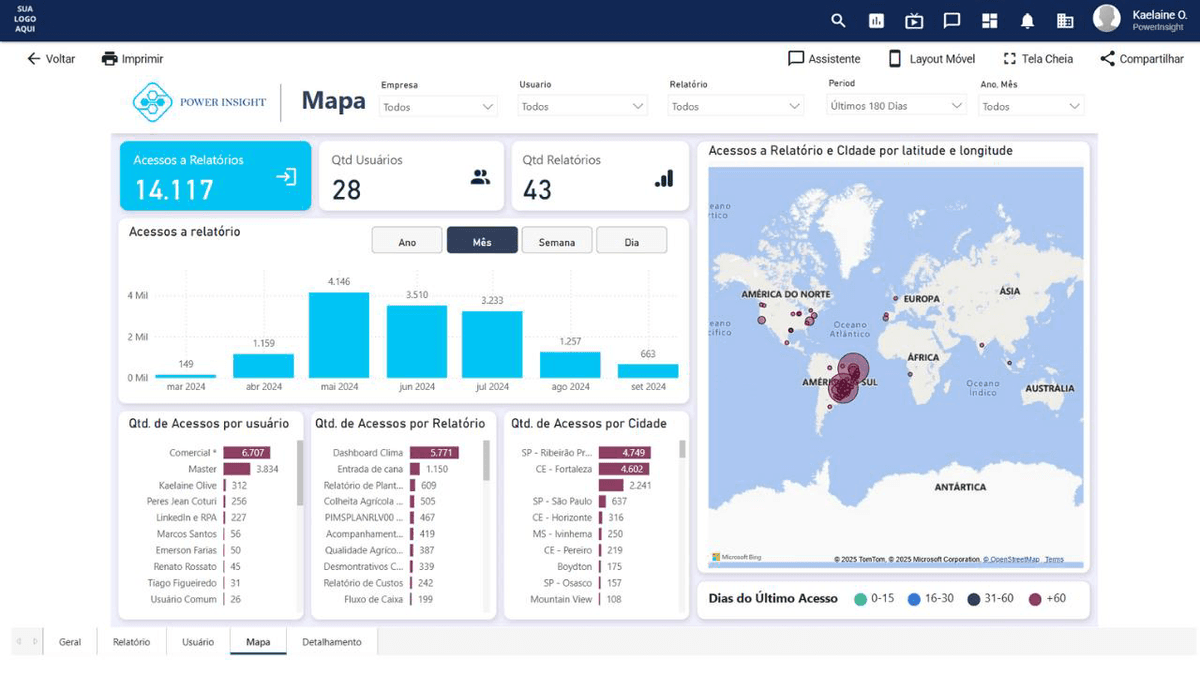Switch to the Detalhamento tab
1200x675 pixels.
332,642
